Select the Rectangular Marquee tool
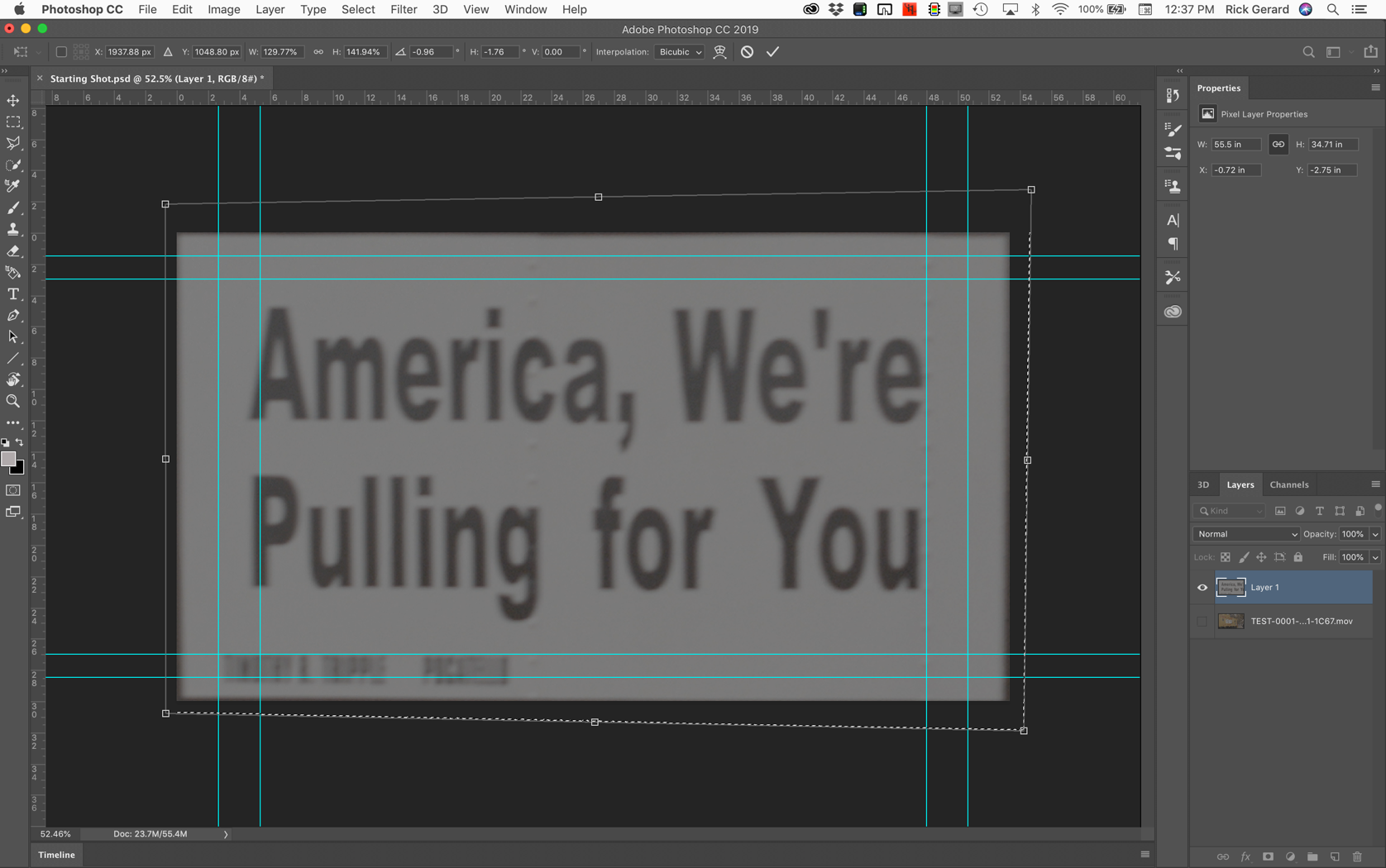 (x=13, y=122)
